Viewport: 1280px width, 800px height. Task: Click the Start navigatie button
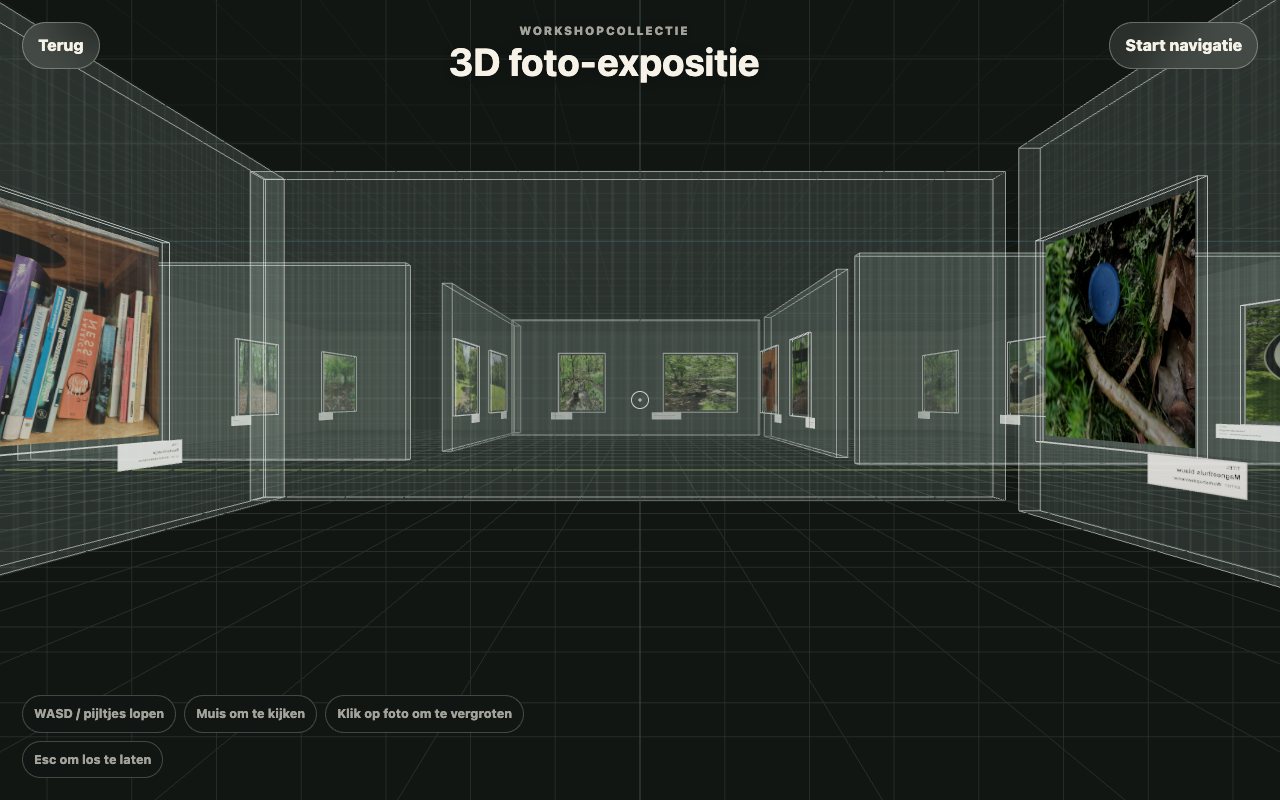click(x=1183, y=45)
